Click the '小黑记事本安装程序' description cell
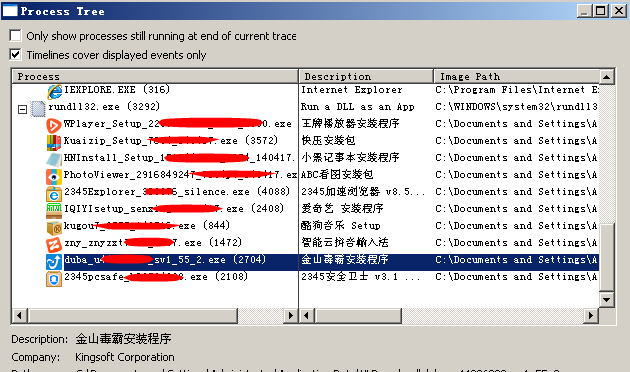Screen dimensions: 630x372 (350, 157)
